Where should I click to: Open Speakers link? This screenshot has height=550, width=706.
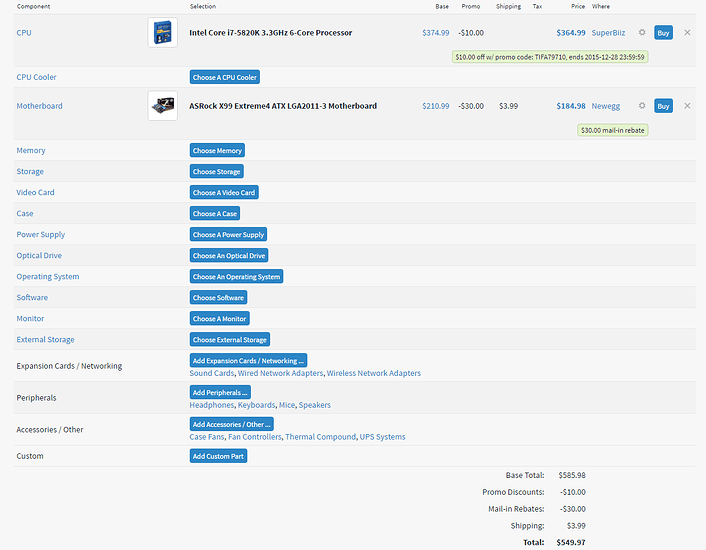click(x=315, y=405)
